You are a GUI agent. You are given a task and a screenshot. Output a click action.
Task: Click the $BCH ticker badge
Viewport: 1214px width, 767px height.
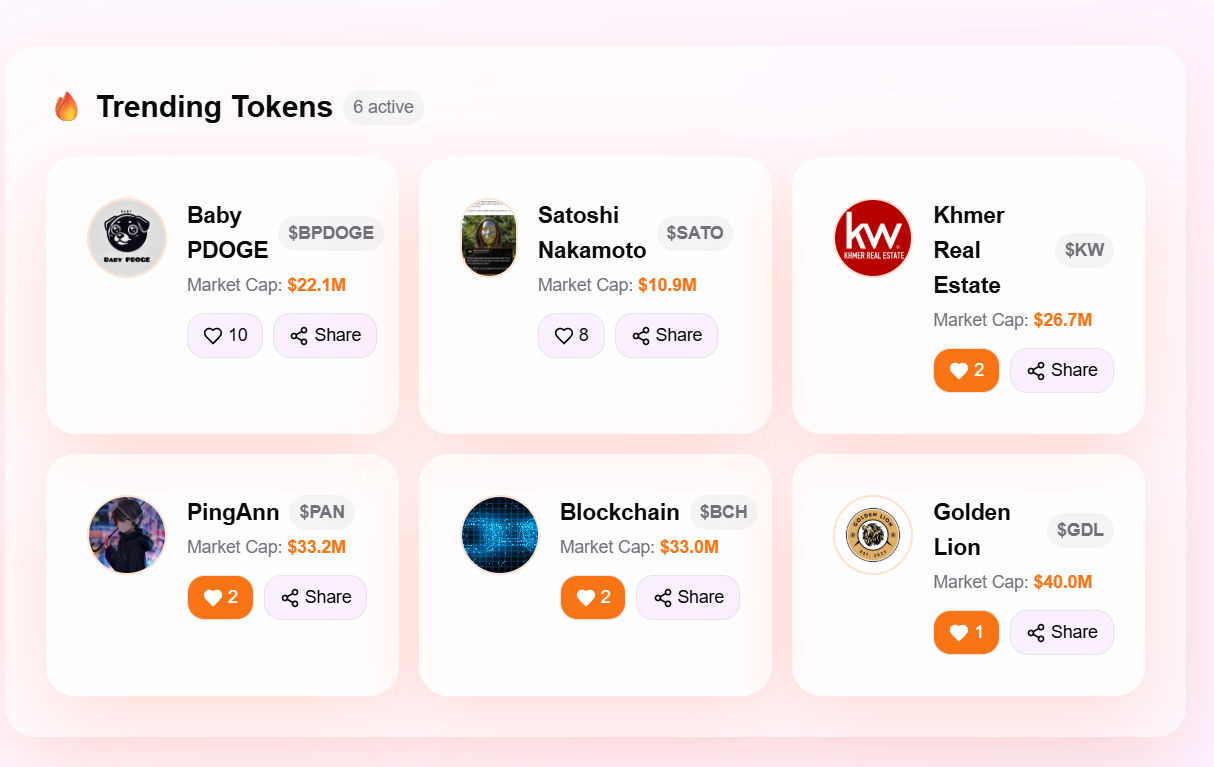[x=723, y=512]
